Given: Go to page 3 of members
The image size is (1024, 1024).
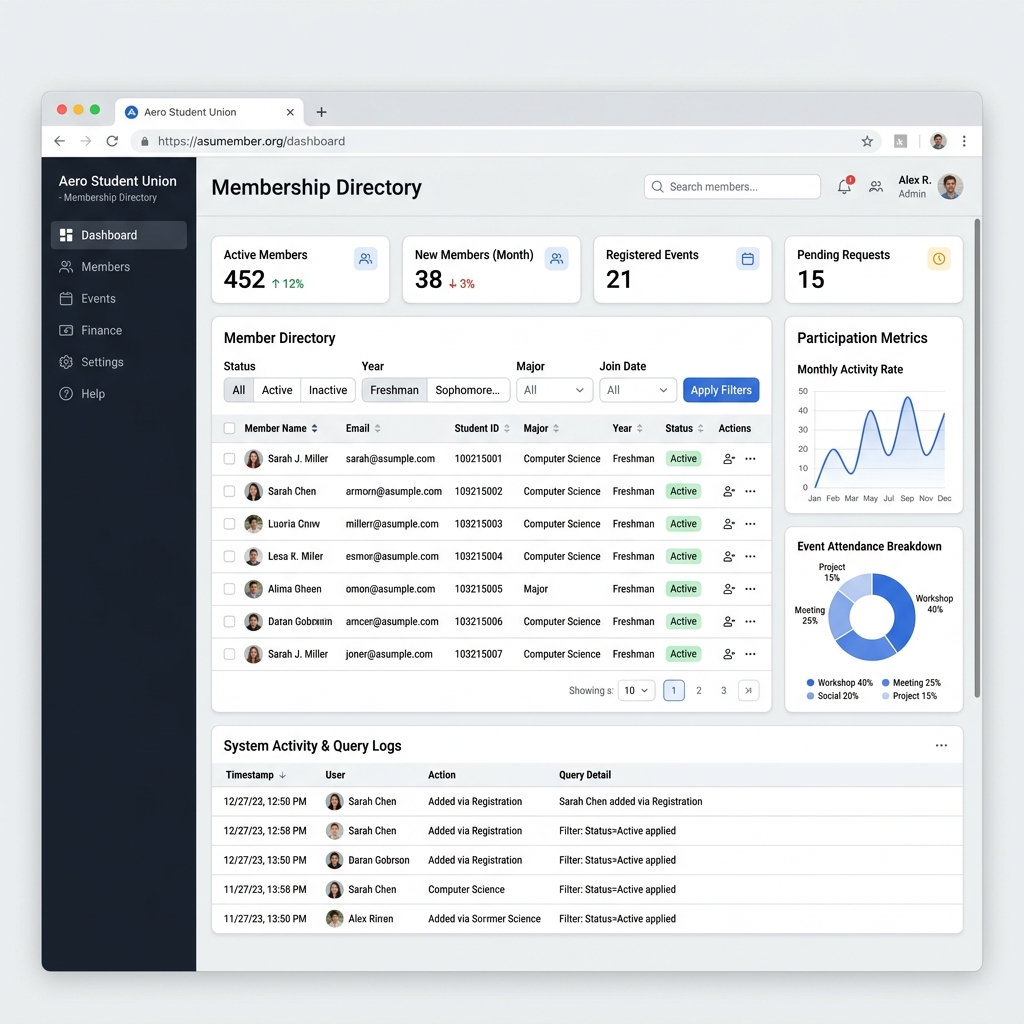Looking at the screenshot, I should [x=724, y=690].
